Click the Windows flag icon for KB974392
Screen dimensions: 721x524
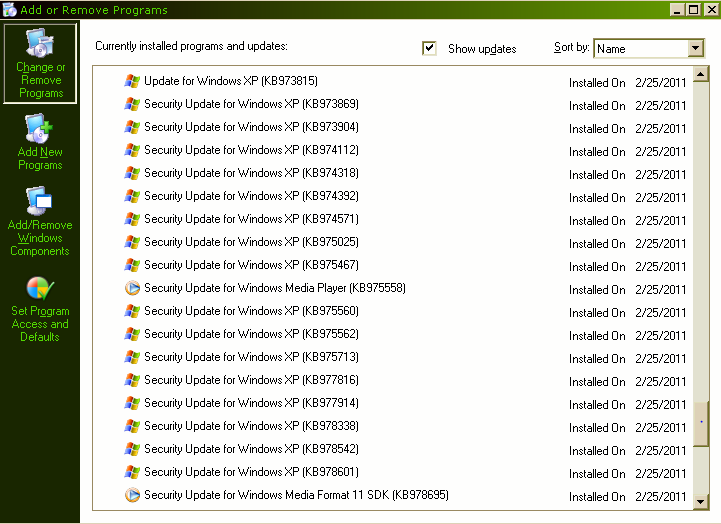(x=132, y=196)
